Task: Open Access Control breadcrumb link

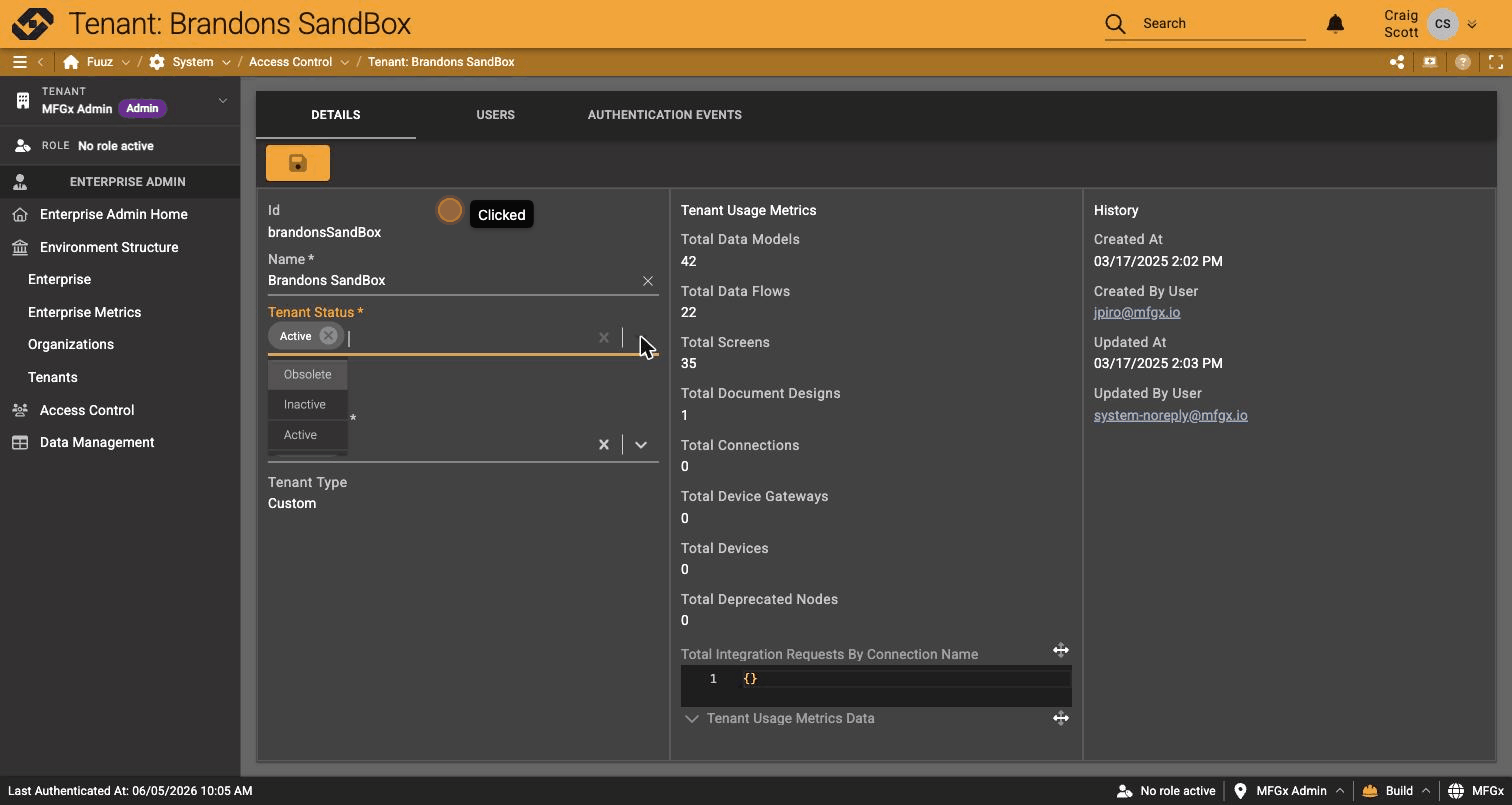Action: [290, 62]
